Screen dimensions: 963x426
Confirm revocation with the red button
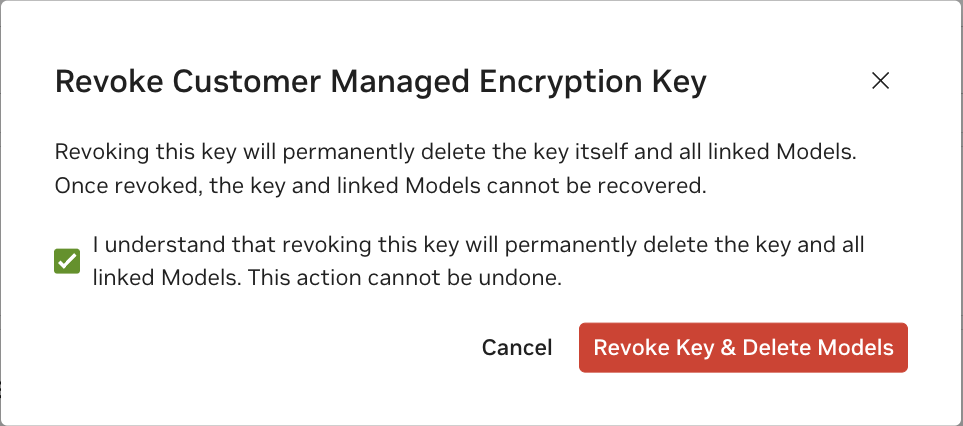pos(743,348)
